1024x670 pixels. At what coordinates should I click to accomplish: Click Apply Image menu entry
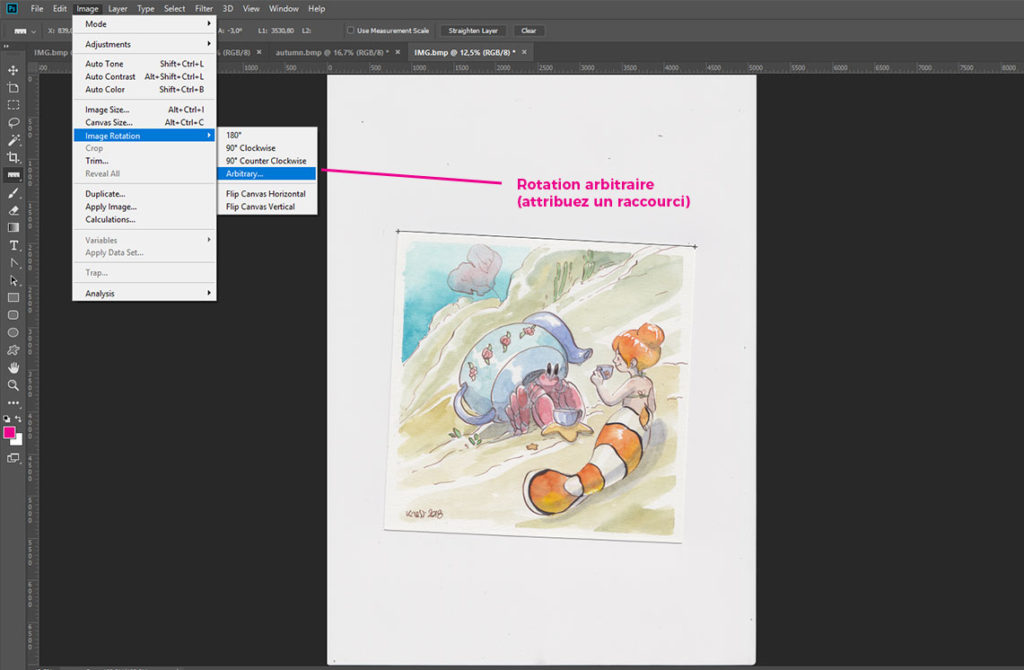144,207
